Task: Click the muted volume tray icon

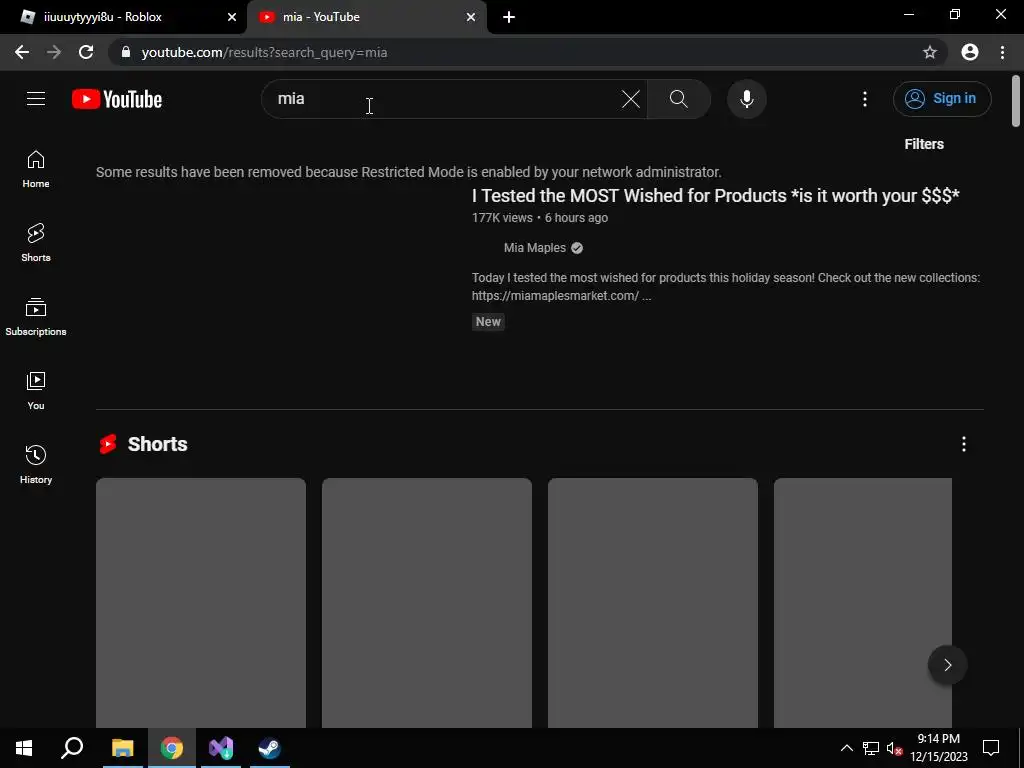Action: (894, 748)
